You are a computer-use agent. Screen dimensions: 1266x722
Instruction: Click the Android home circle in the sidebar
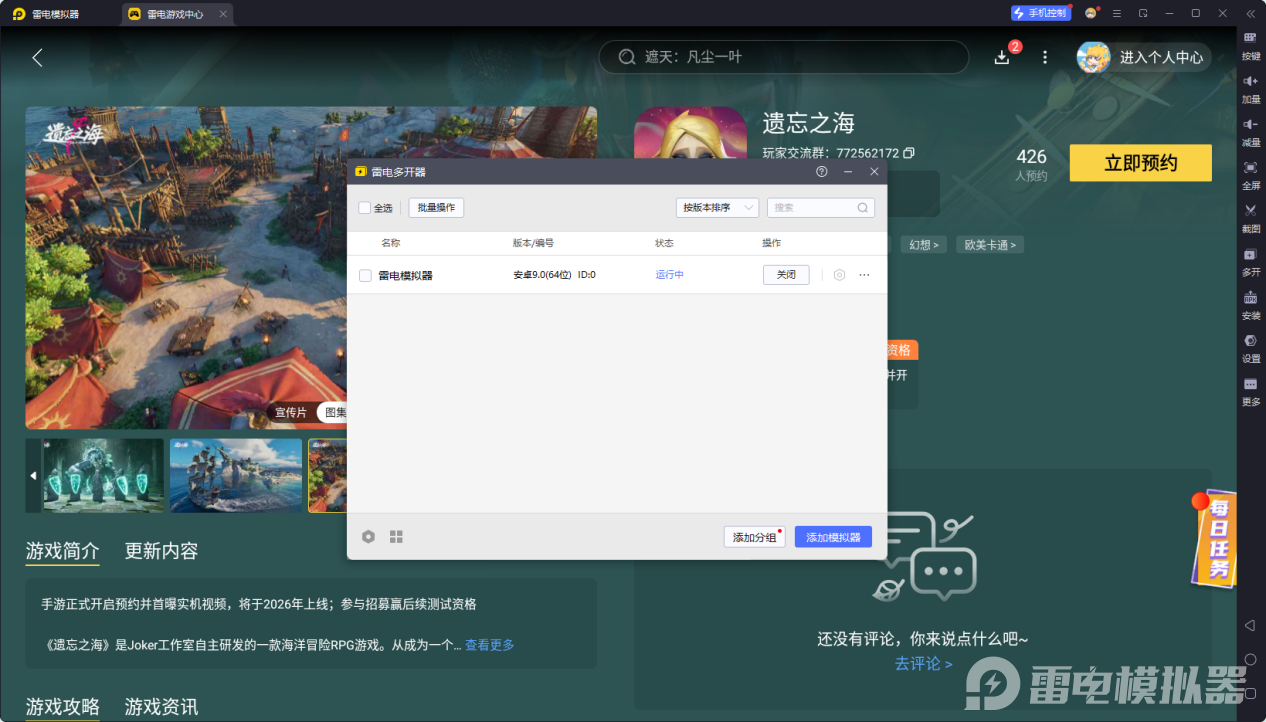click(1250, 660)
